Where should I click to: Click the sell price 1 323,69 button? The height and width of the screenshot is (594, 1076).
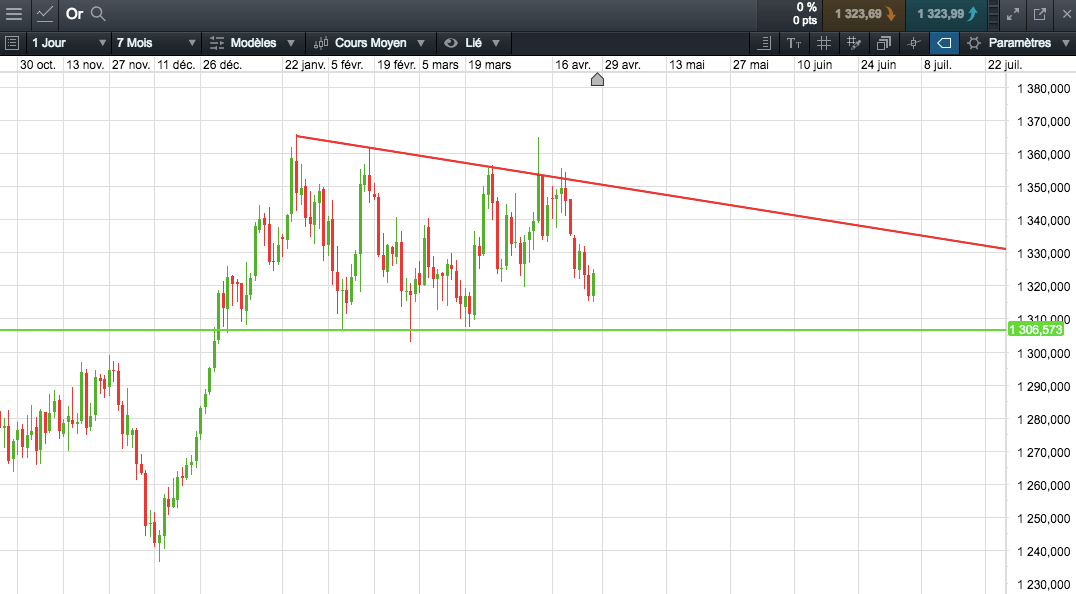[865, 14]
